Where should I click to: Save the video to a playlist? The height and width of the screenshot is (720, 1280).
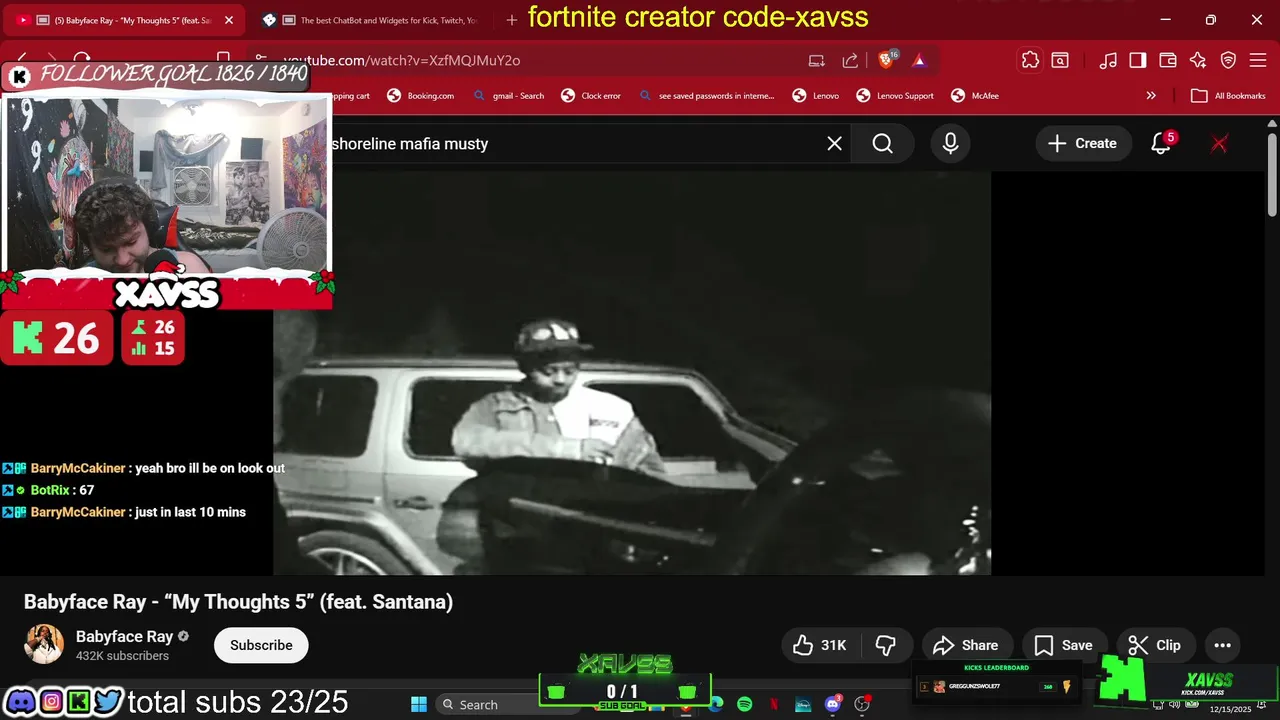pyautogui.click(x=1063, y=645)
